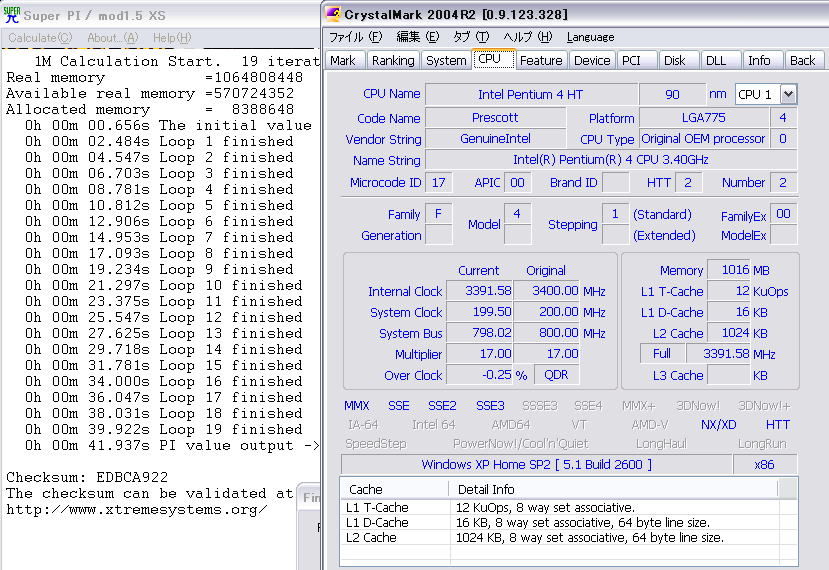Select the CPU tab
The image size is (829, 570).
coord(492,59)
